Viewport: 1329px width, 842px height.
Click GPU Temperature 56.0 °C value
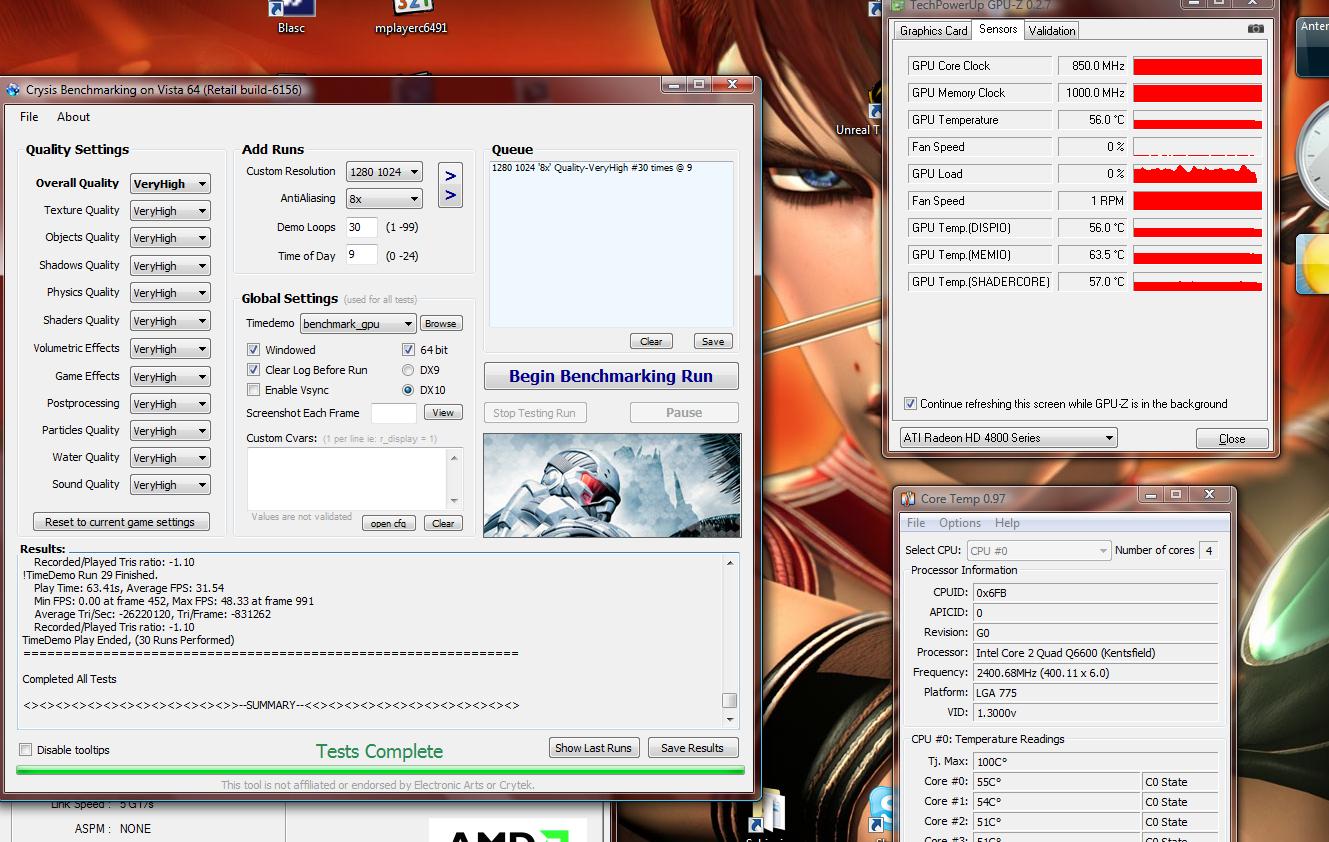click(x=1092, y=120)
